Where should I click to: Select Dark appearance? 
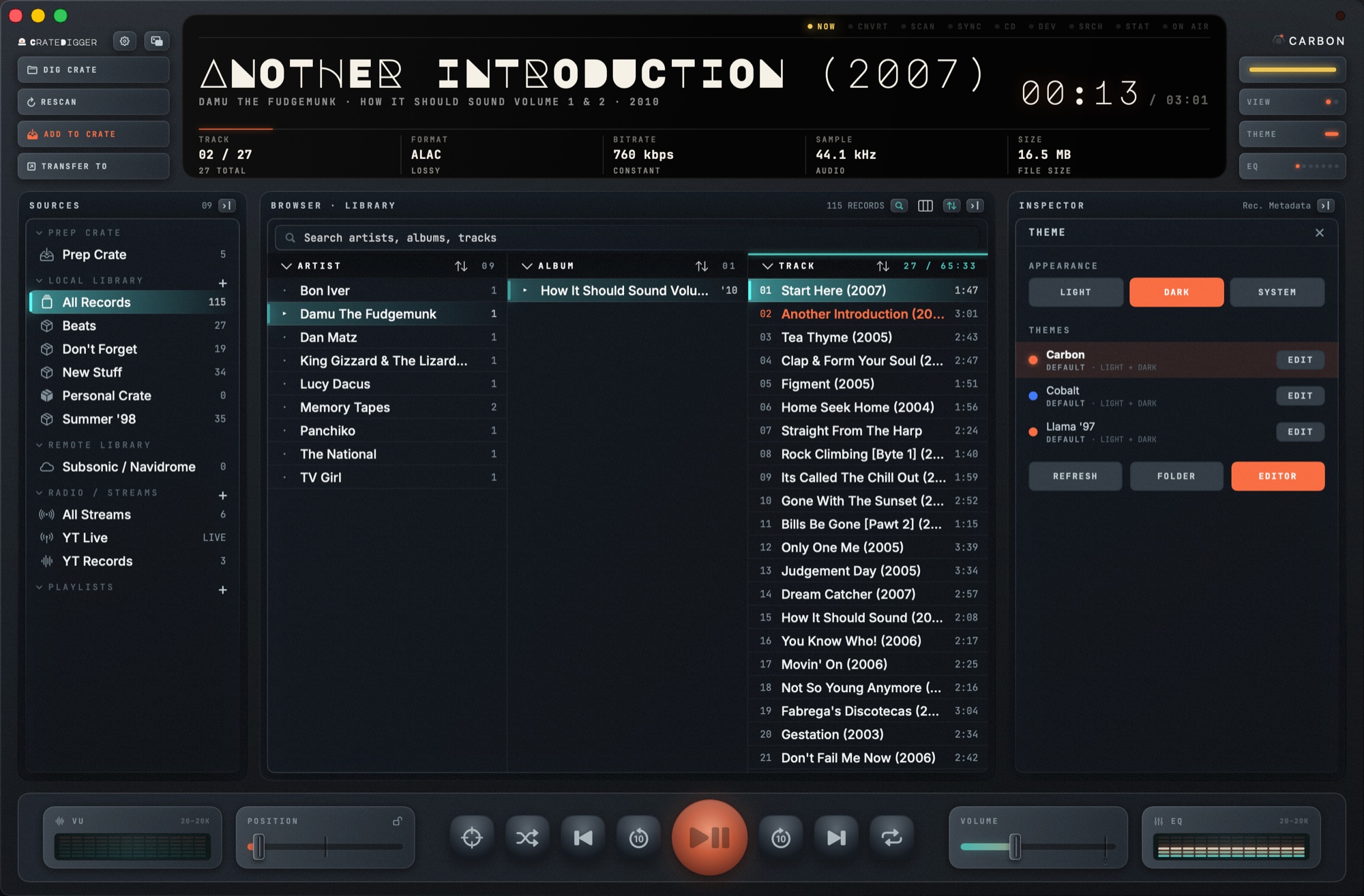pyautogui.click(x=1176, y=292)
